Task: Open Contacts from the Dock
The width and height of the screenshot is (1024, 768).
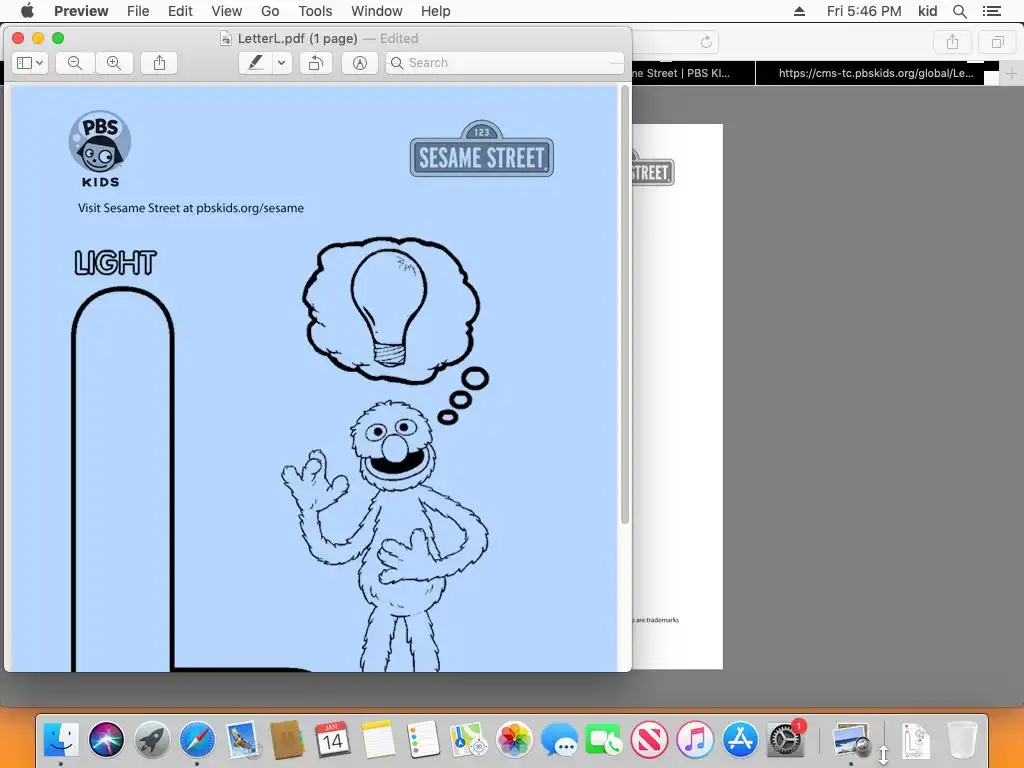Action: 287,739
